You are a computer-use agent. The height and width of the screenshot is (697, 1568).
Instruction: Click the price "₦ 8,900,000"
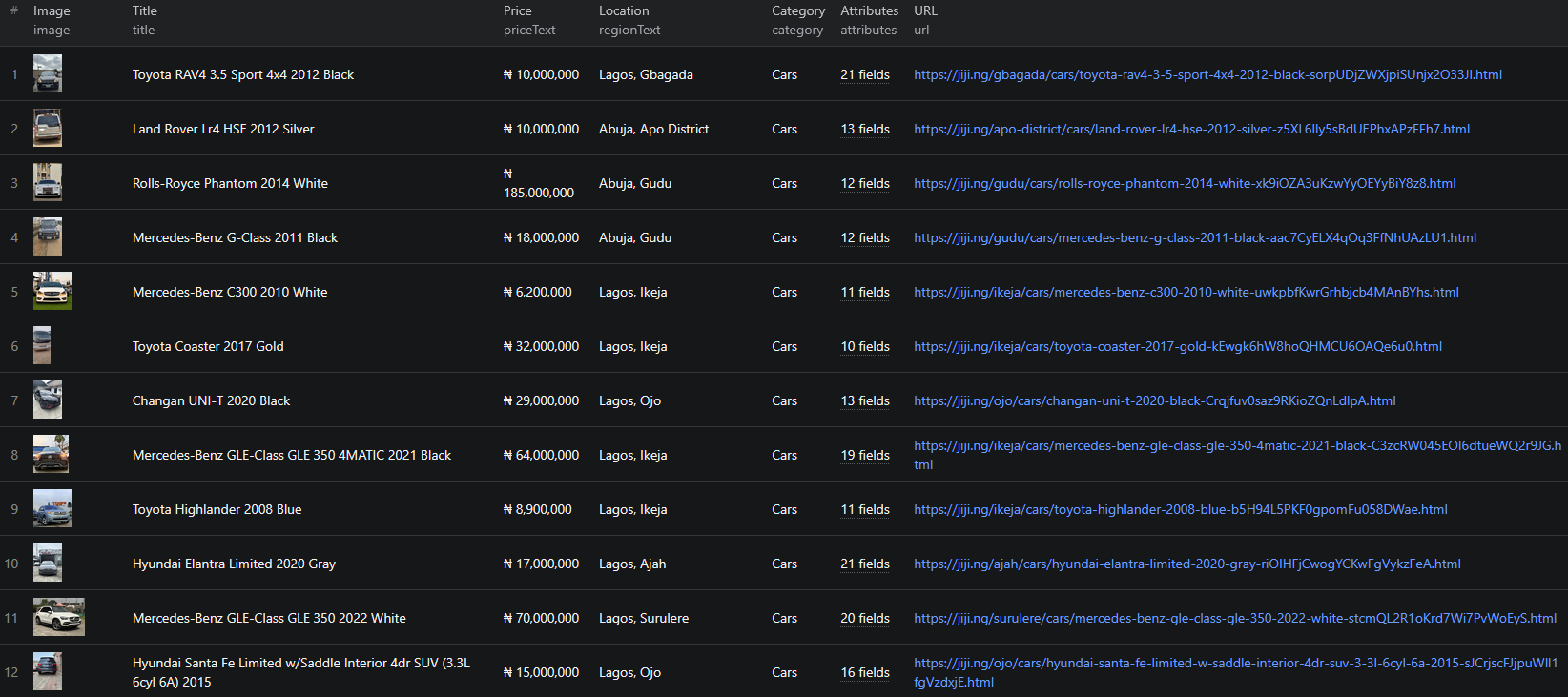point(538,509)
